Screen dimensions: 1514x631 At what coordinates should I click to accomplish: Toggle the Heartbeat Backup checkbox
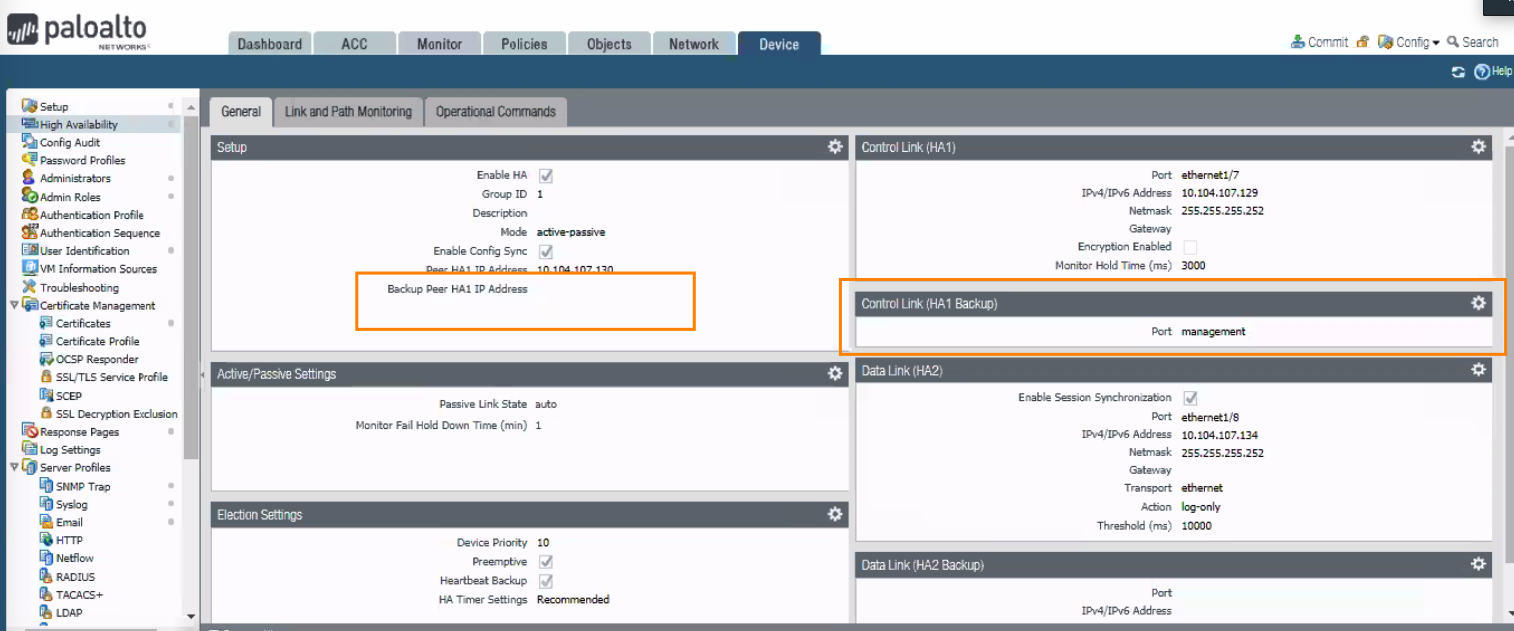coord(546,581)
